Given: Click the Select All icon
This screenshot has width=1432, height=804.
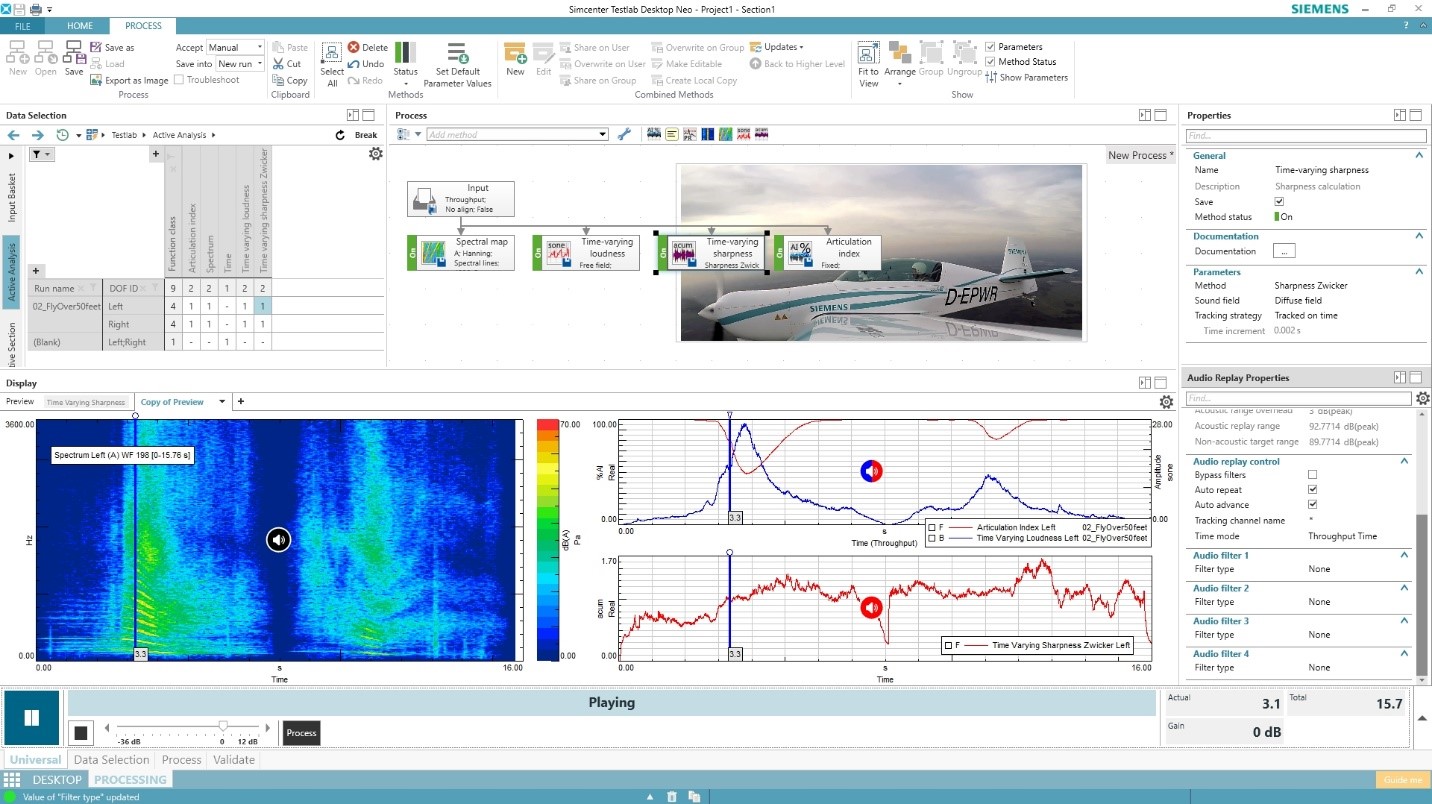Looking at the screenshot, I should pyautogui.click(x=332, y=54).
